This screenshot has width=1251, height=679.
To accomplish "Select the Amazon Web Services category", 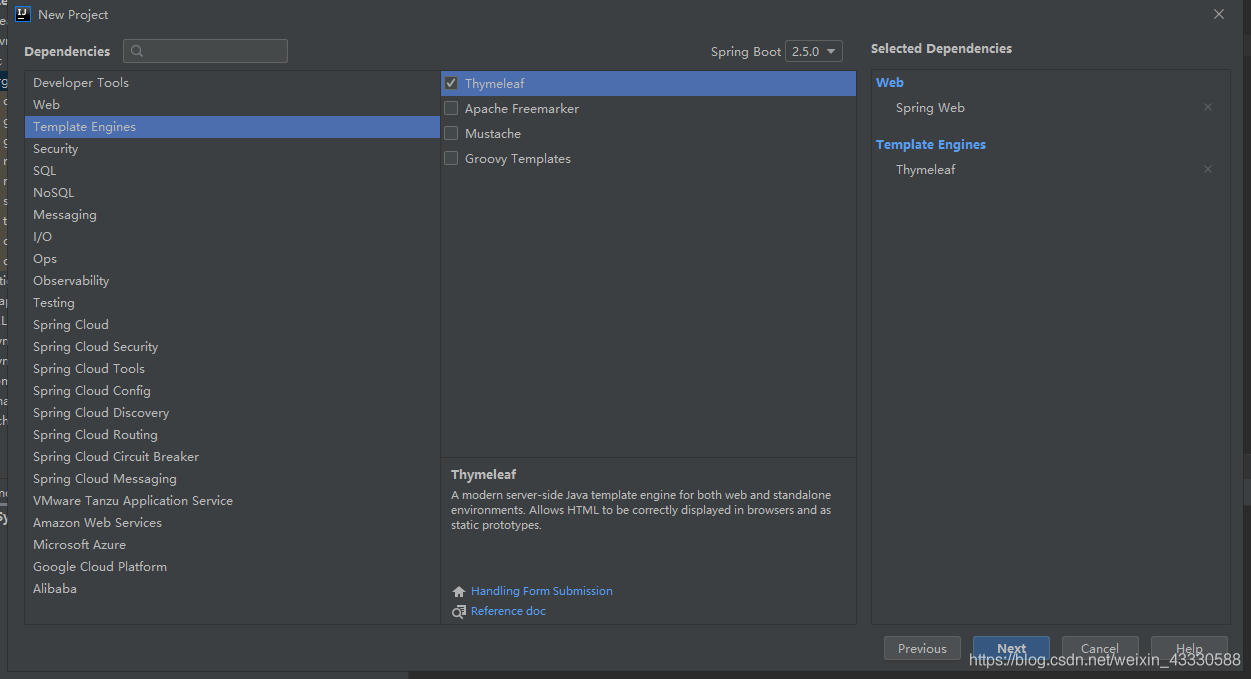I will point(232,523).
